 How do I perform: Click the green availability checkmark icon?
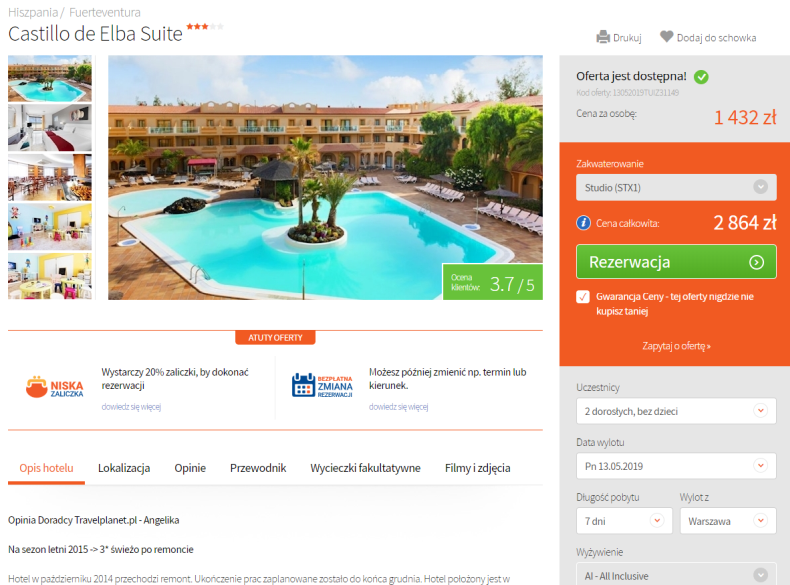click(701, 77)
